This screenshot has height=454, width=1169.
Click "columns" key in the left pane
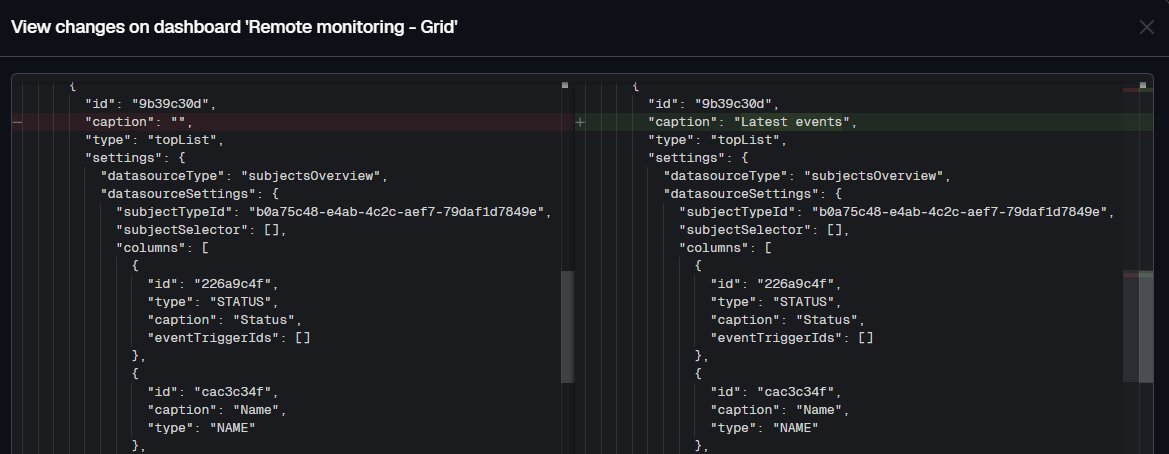(153, 248)
